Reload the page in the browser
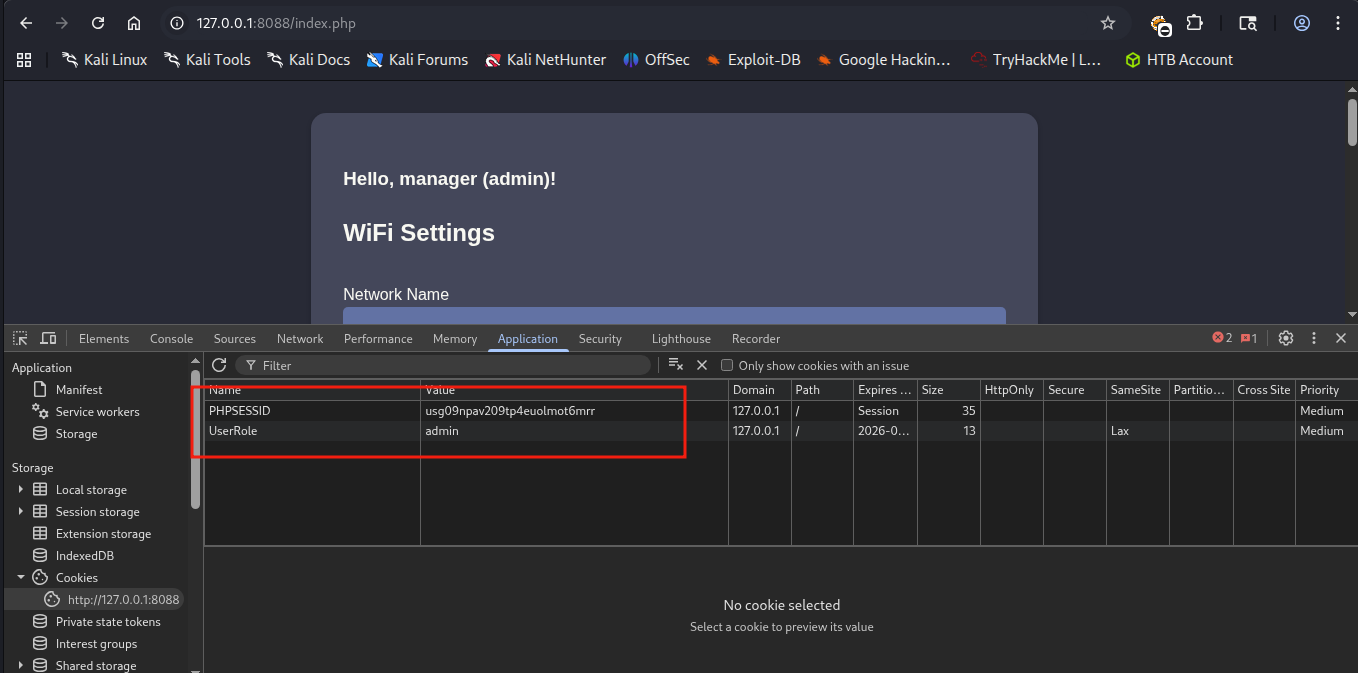This screenshot has height=673, width=1358. click(x=98, y=23)
